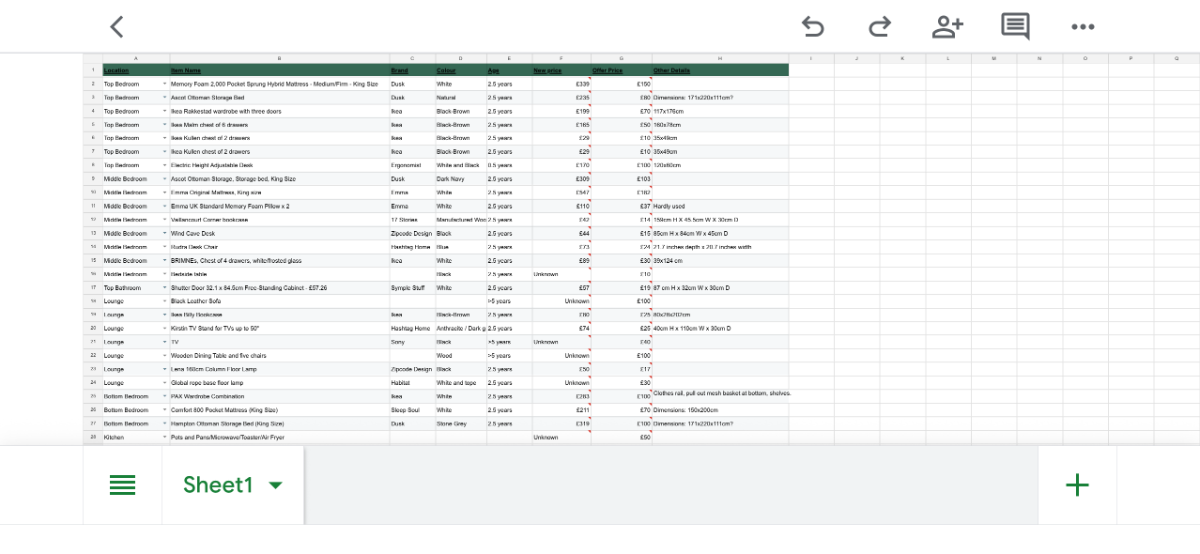
Task: Expand Location dropdown for PAX Wardrobe Combination row
Action: [165, 396]
